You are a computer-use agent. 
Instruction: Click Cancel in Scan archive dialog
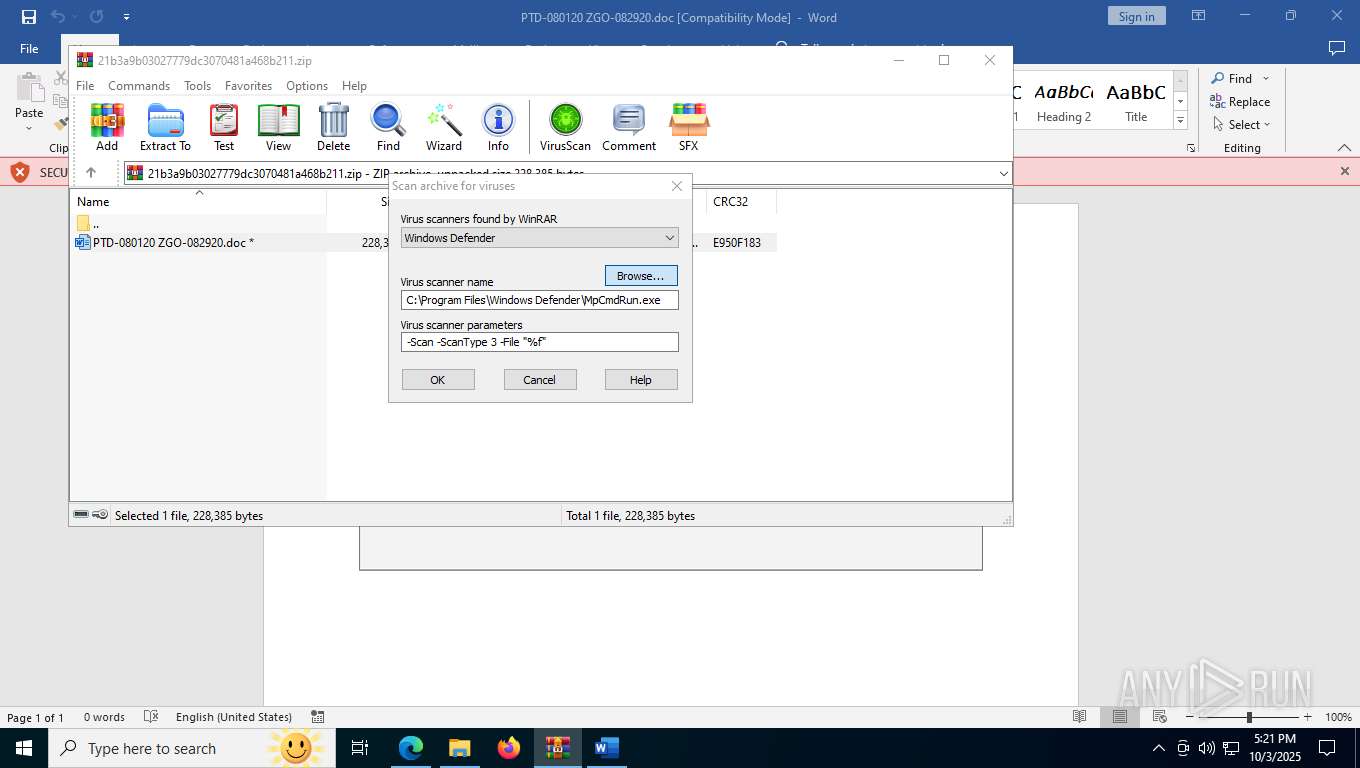point(539,380)
